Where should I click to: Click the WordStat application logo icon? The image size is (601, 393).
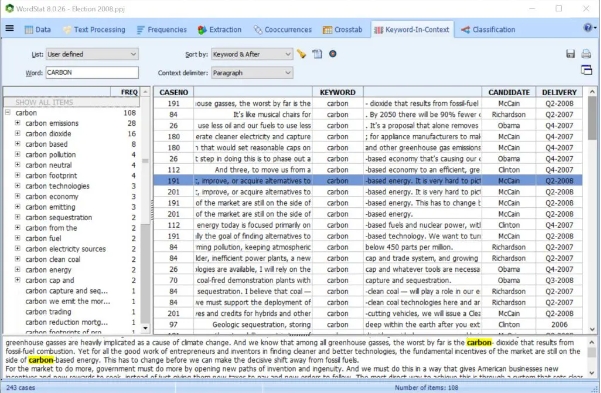point(10,8)
